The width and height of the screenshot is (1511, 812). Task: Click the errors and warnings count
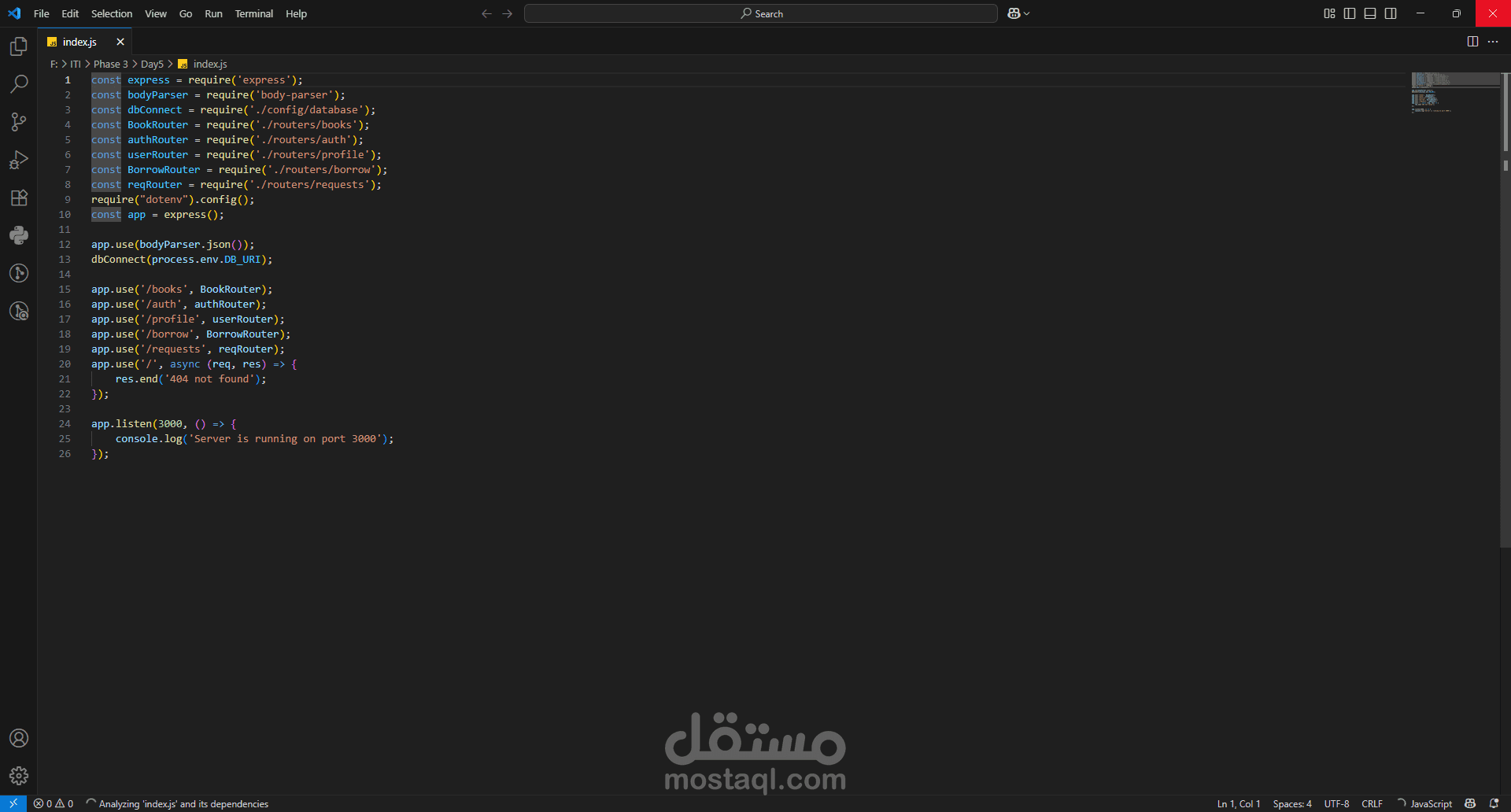[x=54, y=803]
